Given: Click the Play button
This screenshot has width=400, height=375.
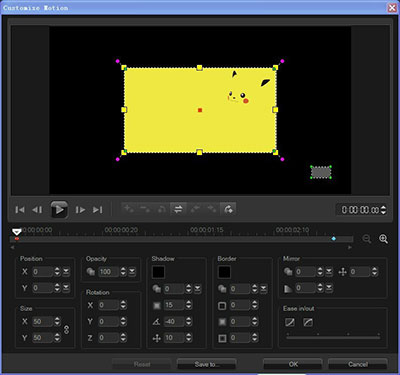Looking at the screenshot, I should [59, 210].
